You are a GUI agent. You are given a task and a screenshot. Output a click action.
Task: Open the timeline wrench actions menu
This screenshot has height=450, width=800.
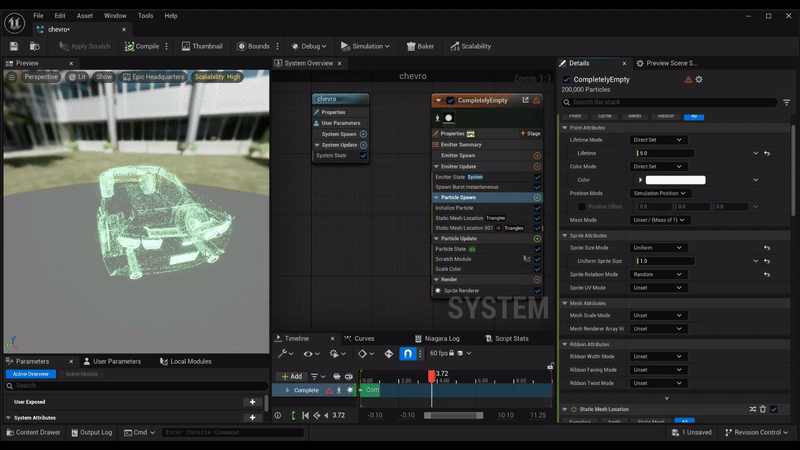(x=285, y=354)
